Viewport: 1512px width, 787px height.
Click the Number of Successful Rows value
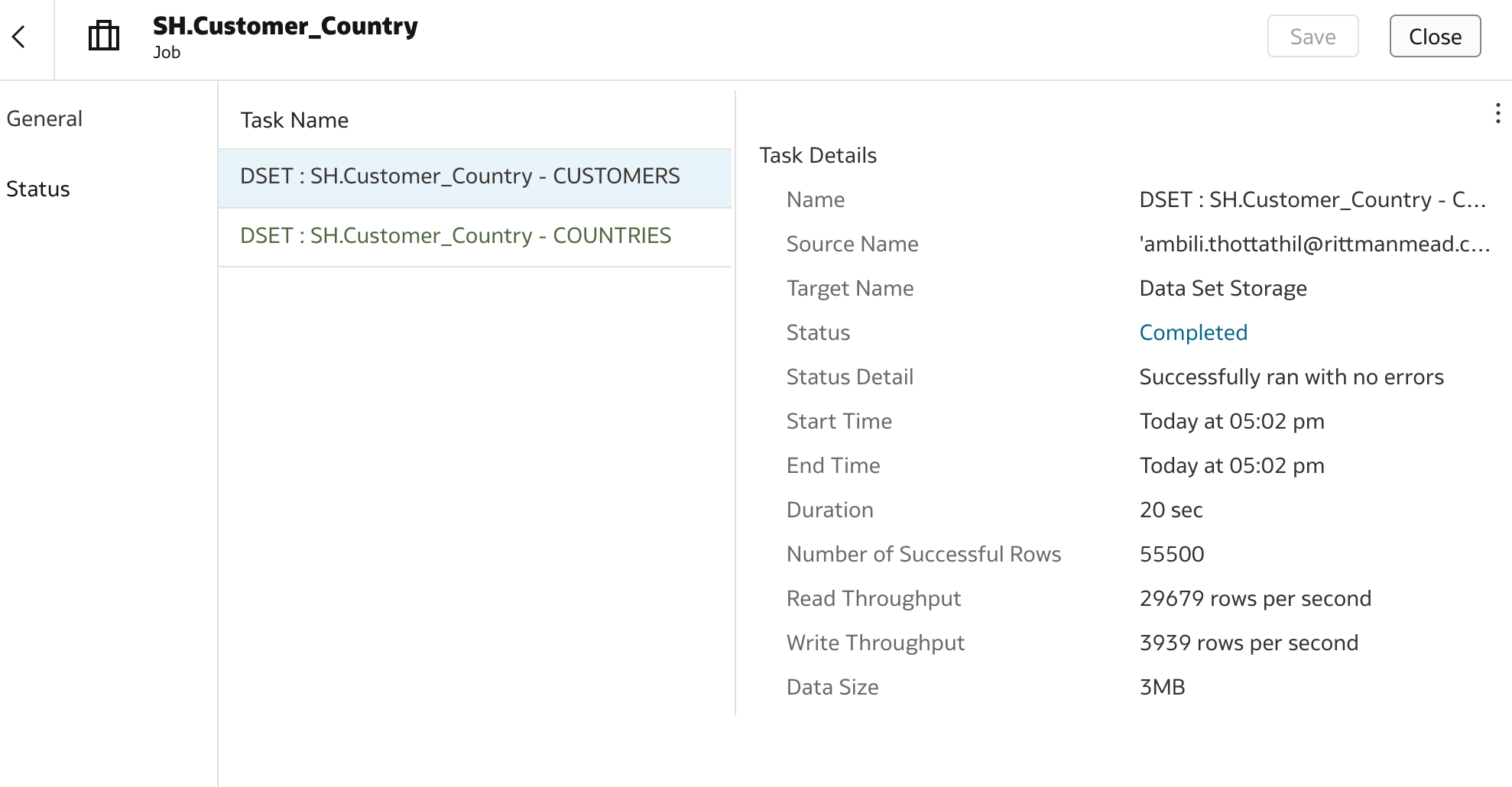click(1172, 554)
